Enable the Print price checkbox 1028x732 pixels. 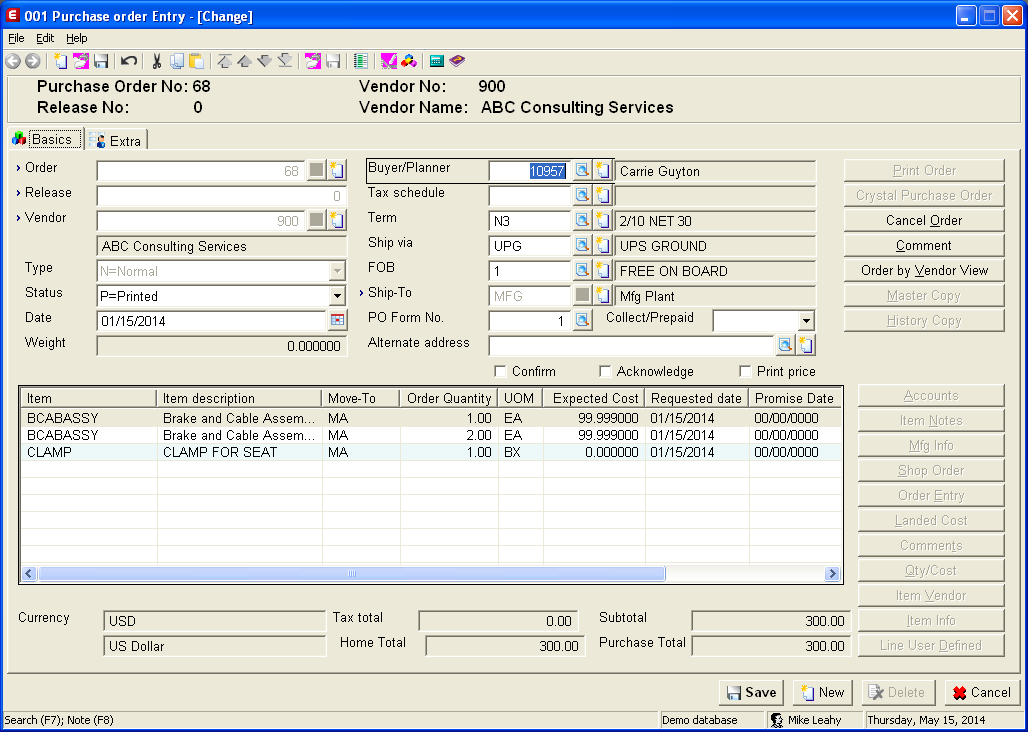(745, 372)
